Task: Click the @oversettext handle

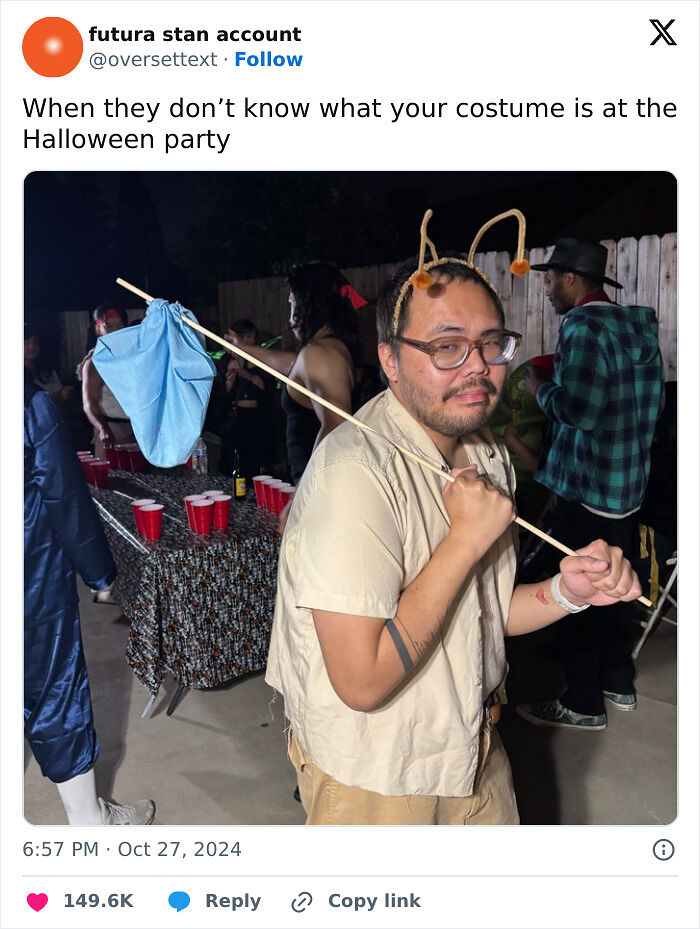Action: click(x=153, y=60)
